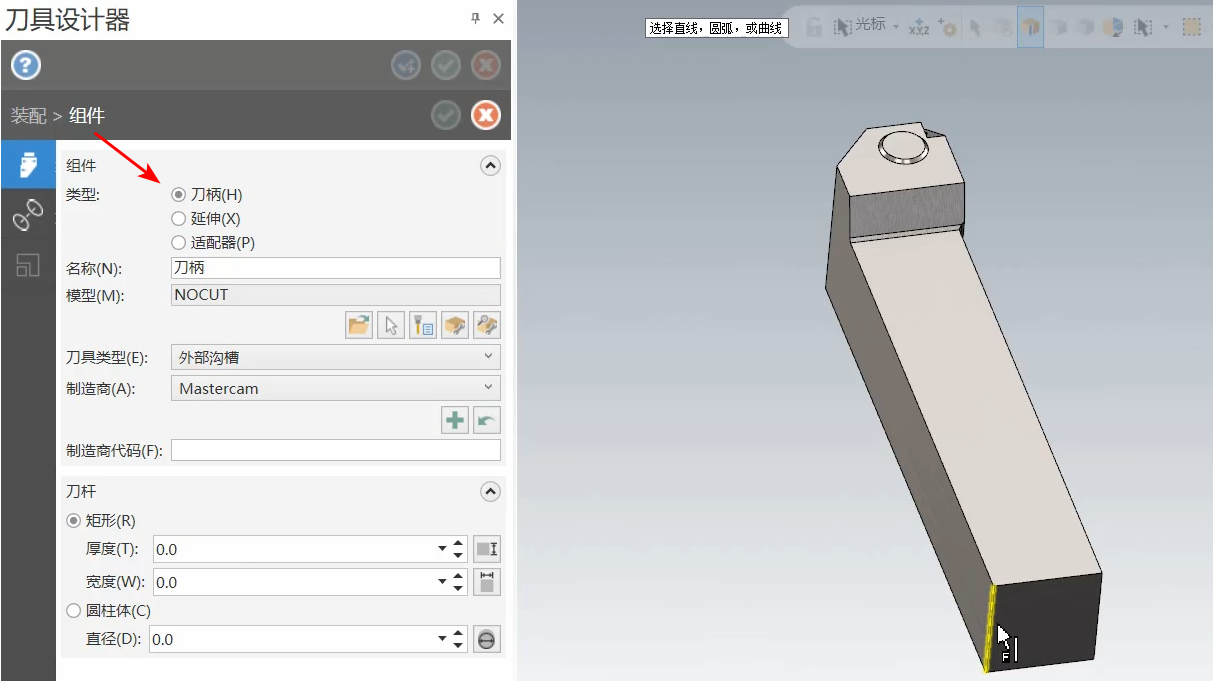Select the 适配器(P) radio button

point(179,243)
